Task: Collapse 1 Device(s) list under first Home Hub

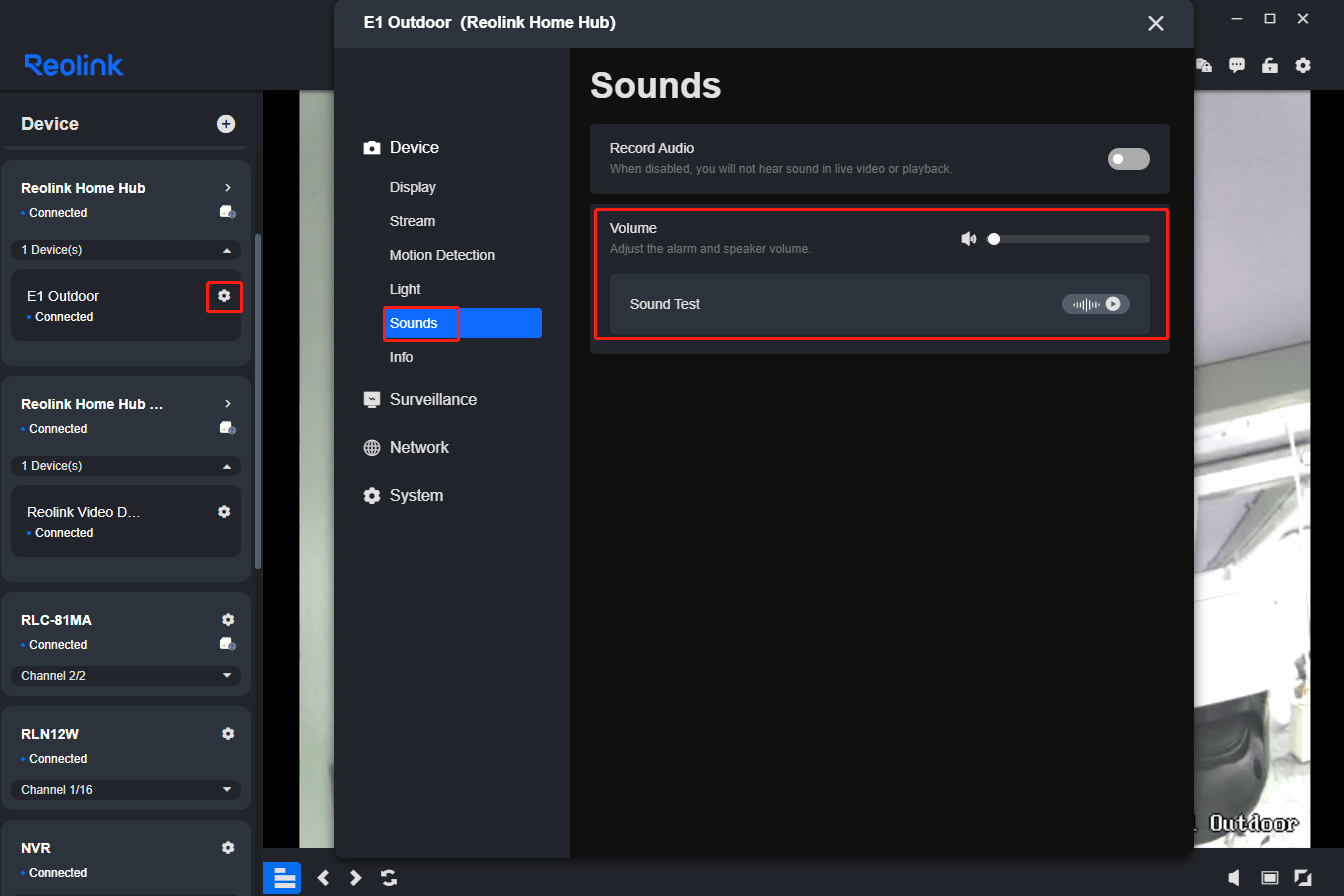Action: (x=126, y=250)
